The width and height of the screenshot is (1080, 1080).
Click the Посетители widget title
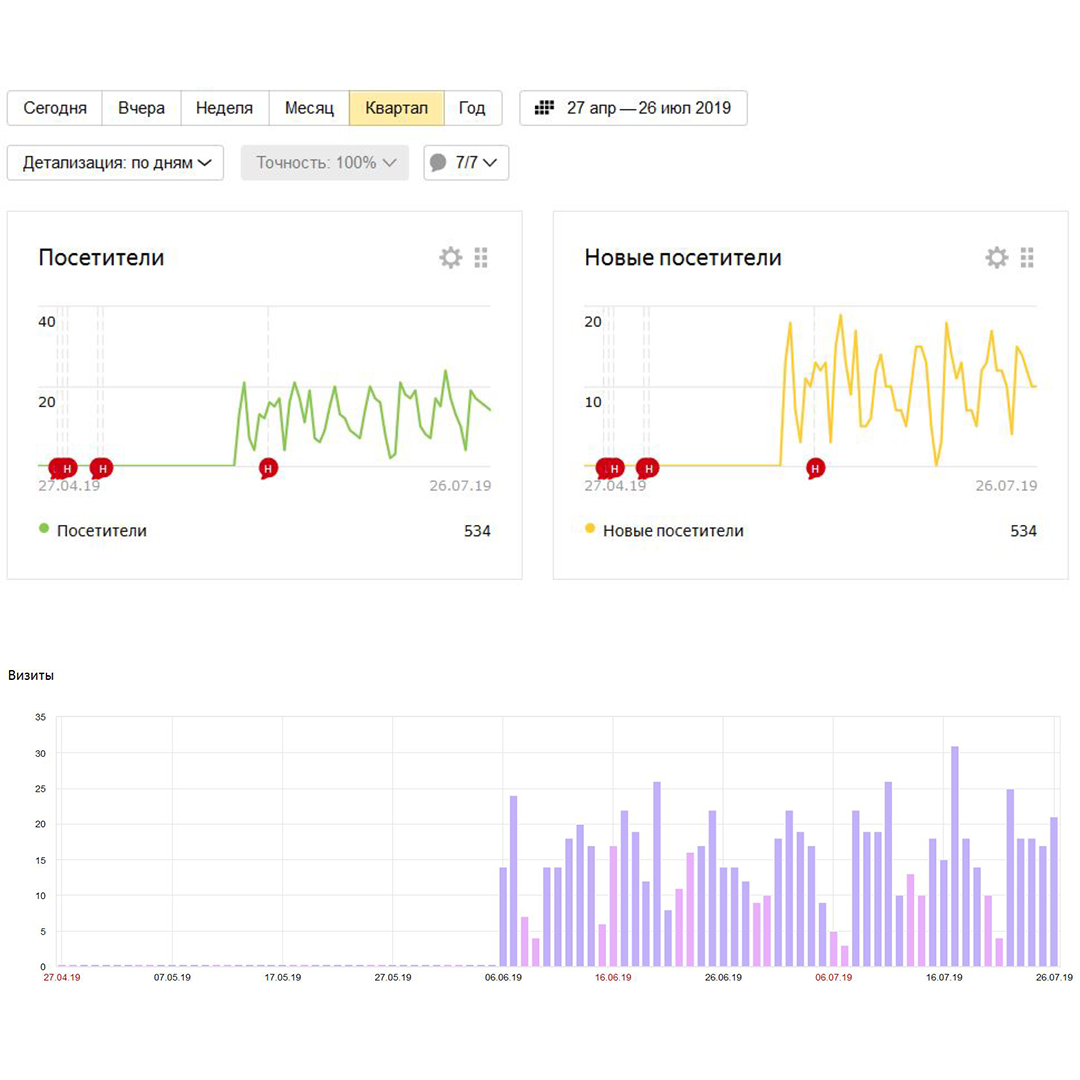101,258
